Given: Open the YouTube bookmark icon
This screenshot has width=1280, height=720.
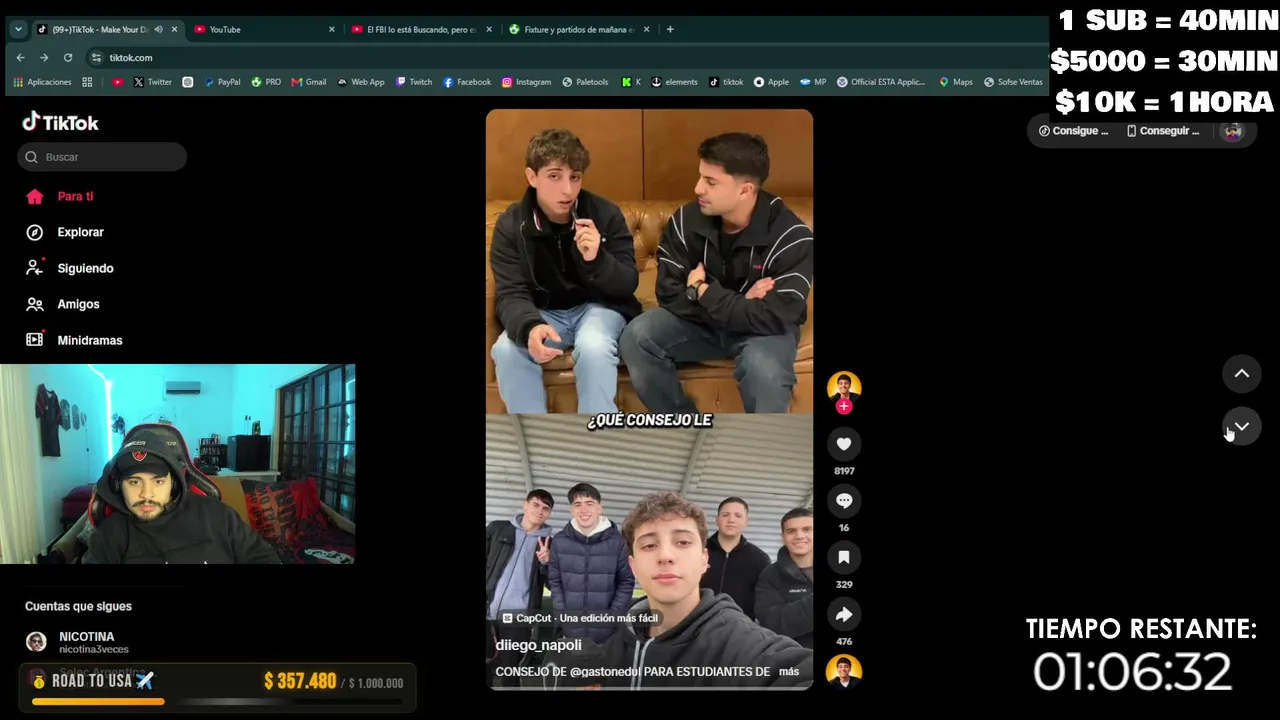Looking at the screenshot, I should 118,82.
